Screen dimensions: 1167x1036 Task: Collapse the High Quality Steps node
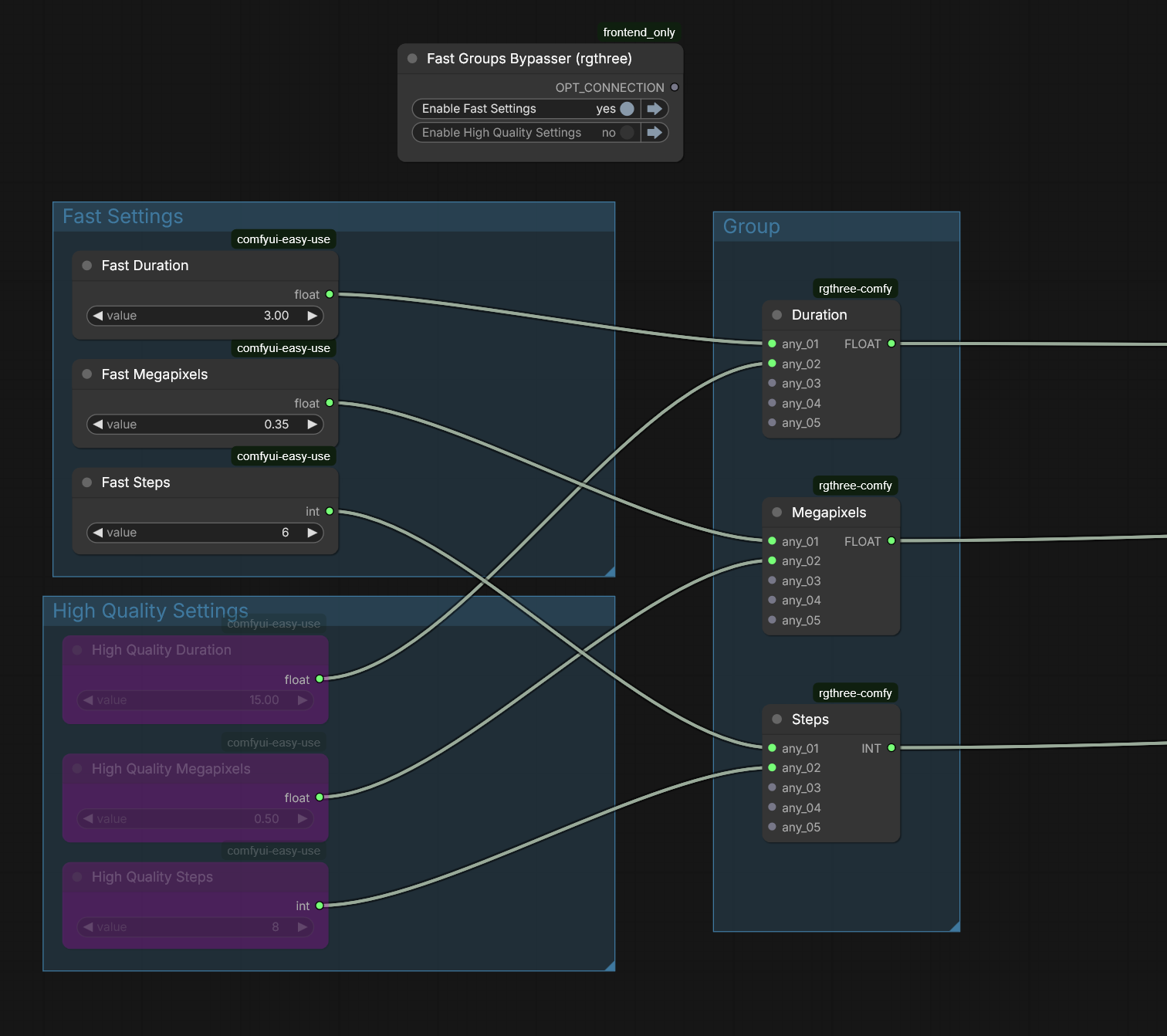pos(77,877)
